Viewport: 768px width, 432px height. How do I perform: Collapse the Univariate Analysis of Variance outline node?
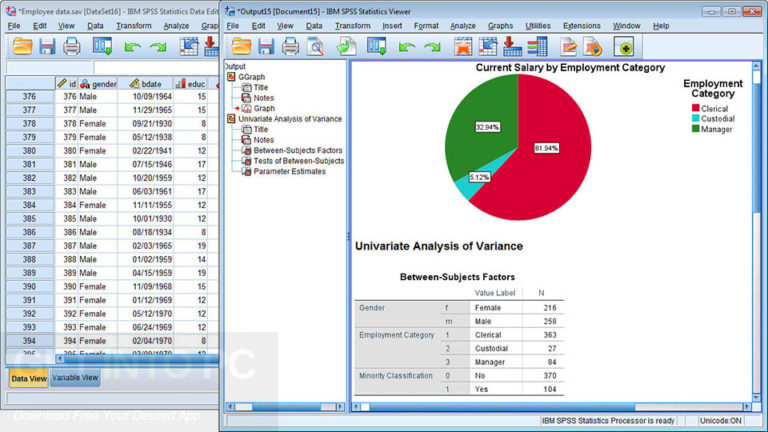pos(231,119)
